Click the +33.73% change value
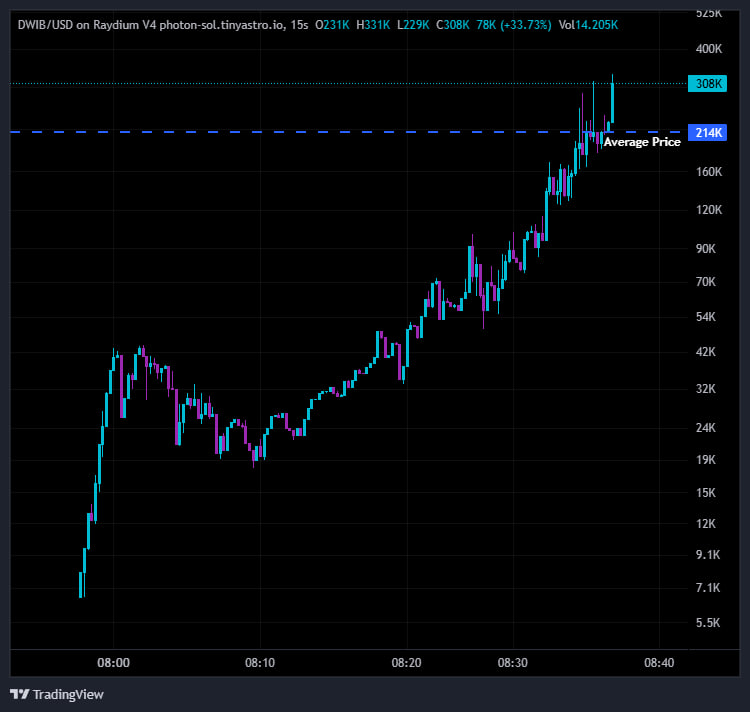The image size is (750, 712). tap(526, 25)
